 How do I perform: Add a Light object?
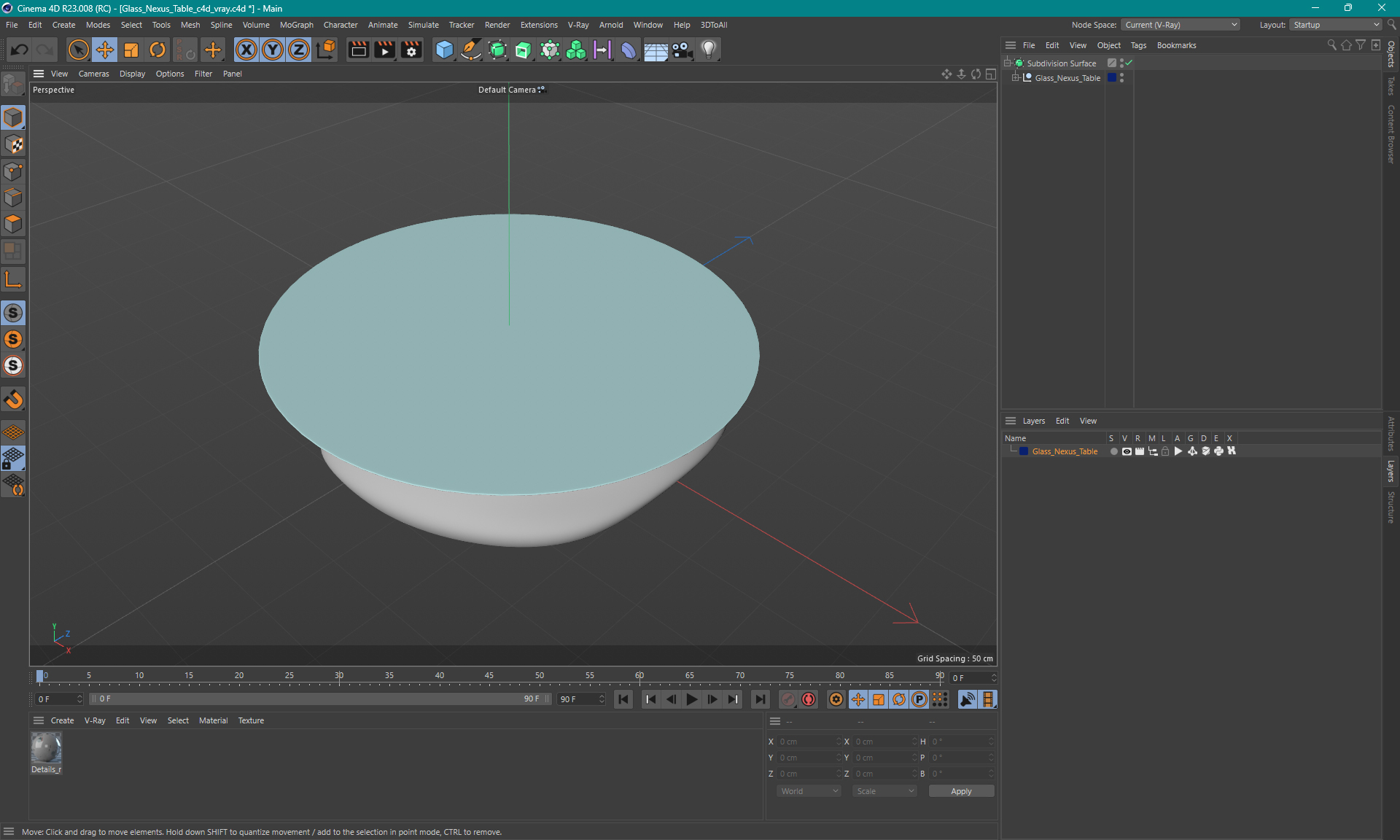click(x=708, y=50)
